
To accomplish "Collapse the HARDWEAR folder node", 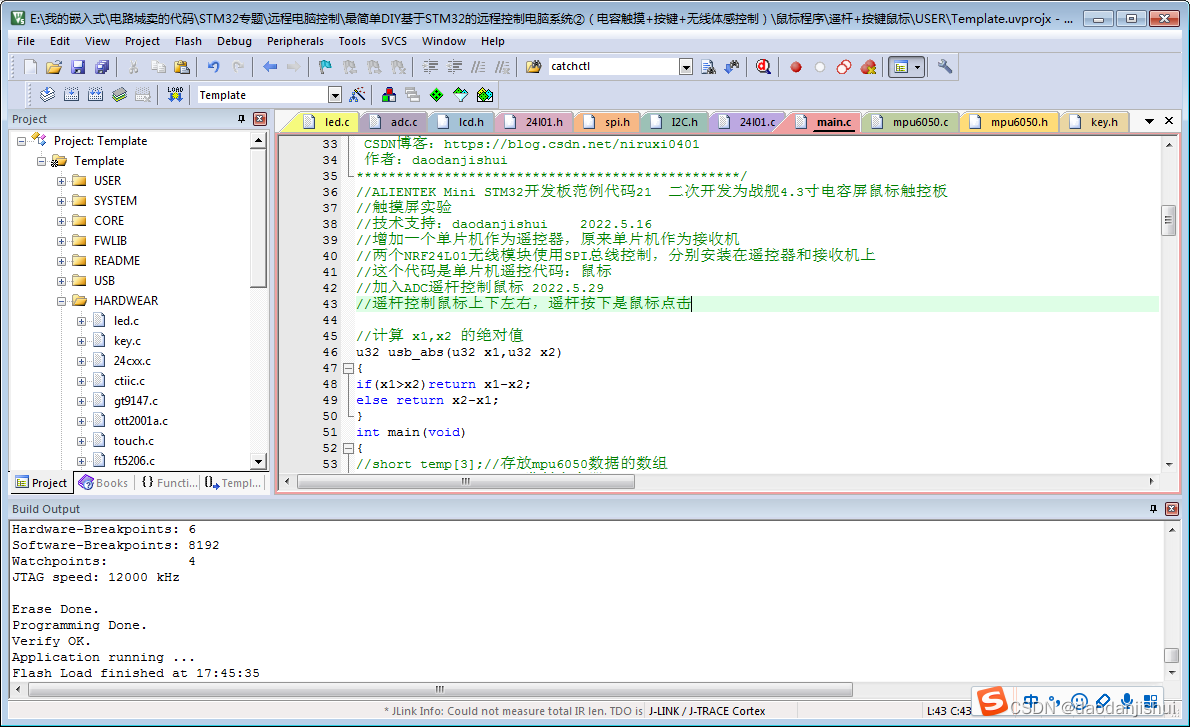I will [61, 301].
